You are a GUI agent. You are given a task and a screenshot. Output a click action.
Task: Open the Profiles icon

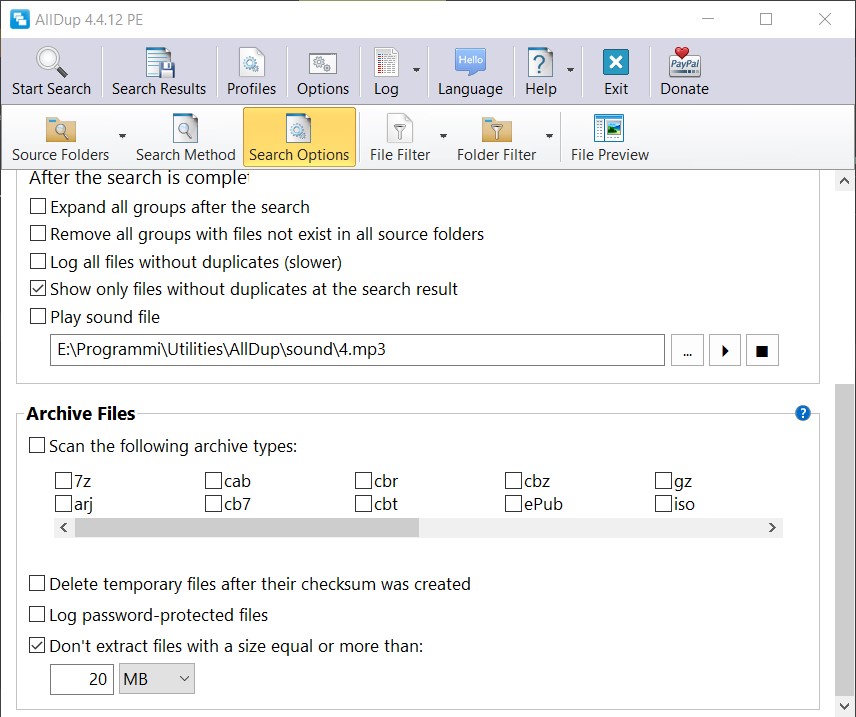pyautogui.click(x=251, y=62)
